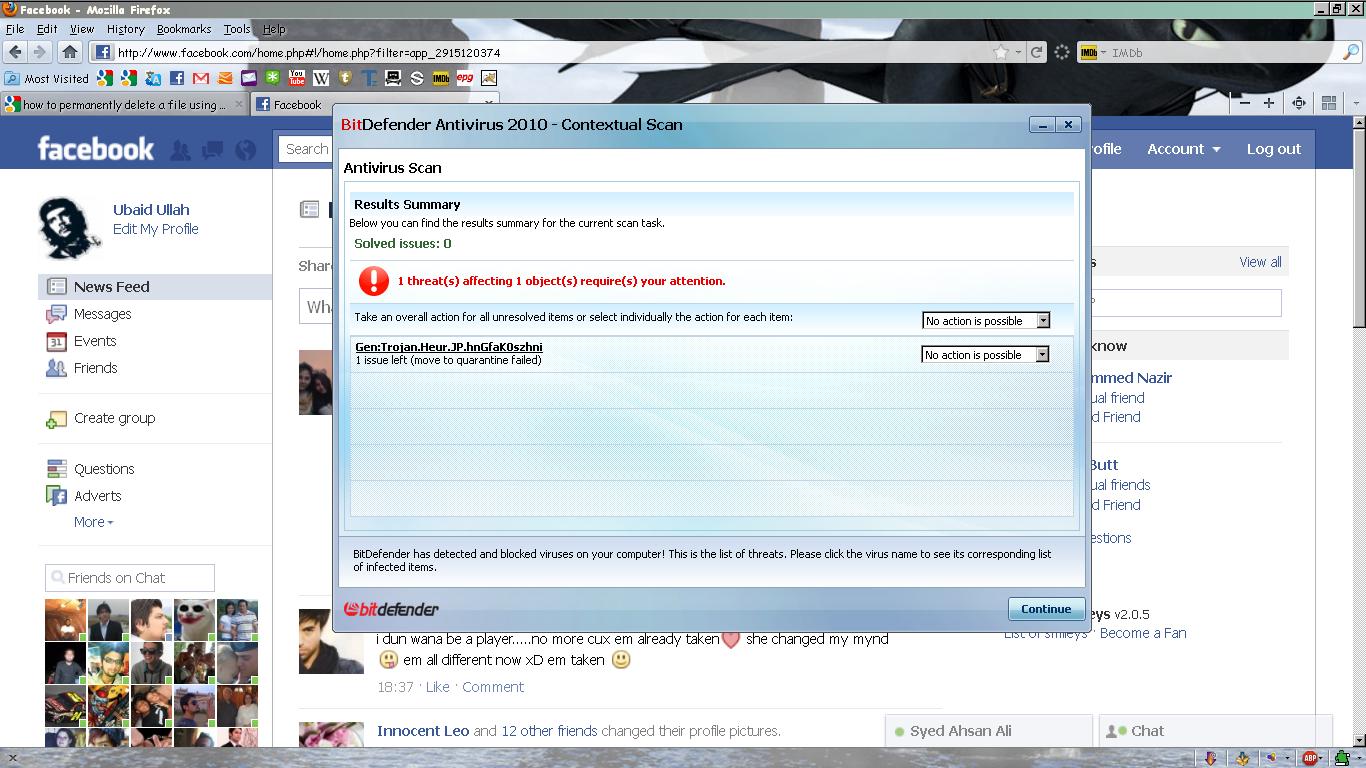Click Create group in sidebar
This screenshot has width=1366, height=768.
click(x=114, y=418)
